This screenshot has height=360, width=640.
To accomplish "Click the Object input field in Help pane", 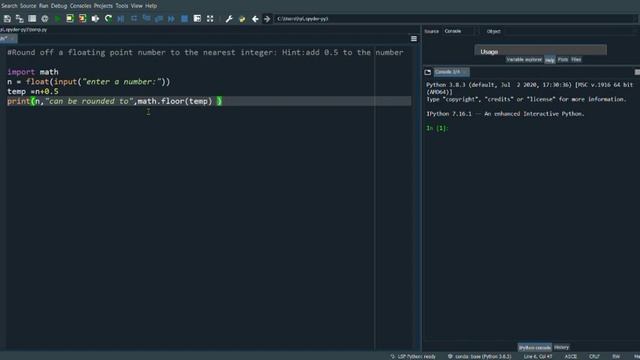I will (569, 31).
